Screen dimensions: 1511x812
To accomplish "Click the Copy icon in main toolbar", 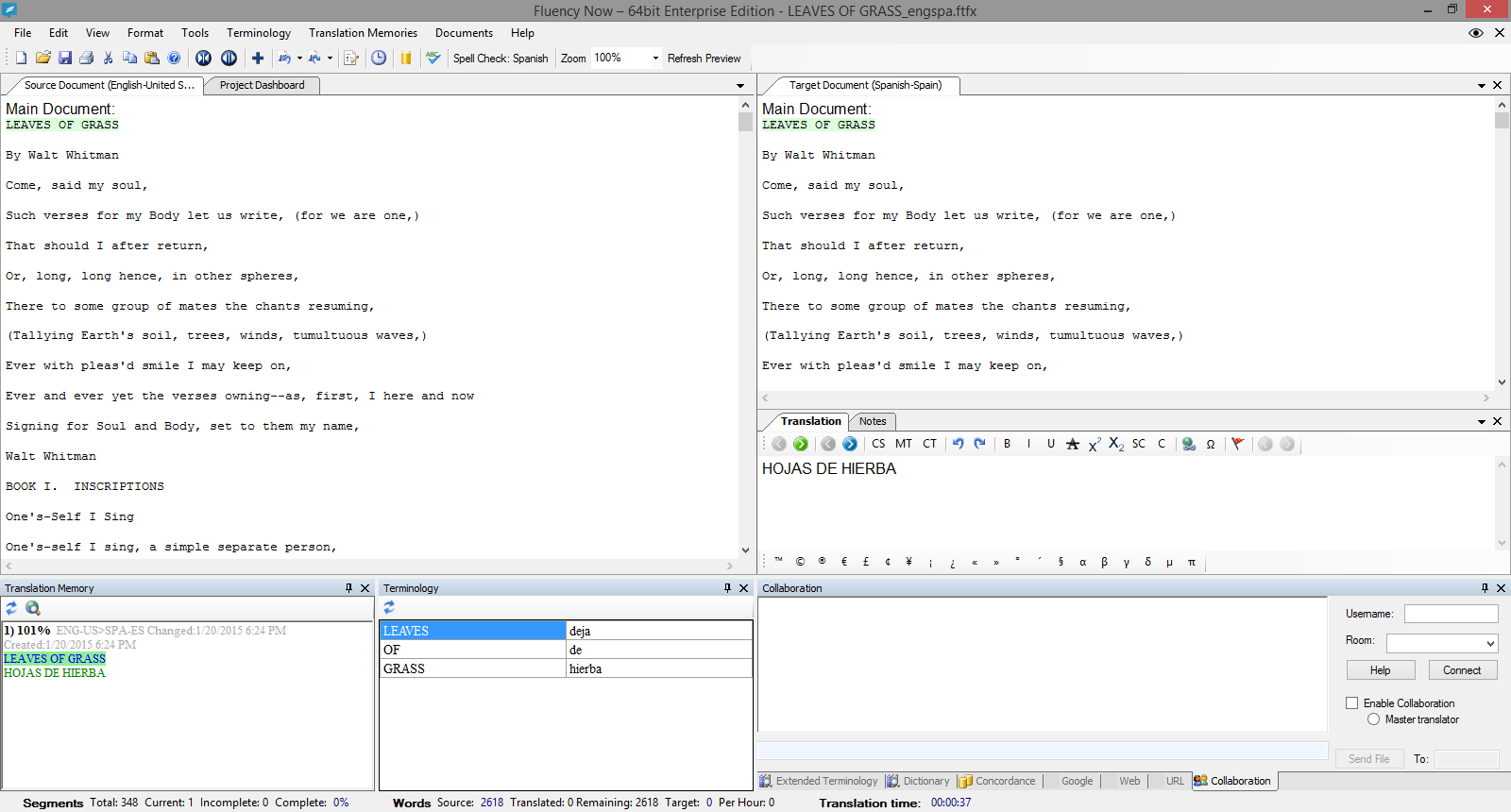I will [130, 58].
